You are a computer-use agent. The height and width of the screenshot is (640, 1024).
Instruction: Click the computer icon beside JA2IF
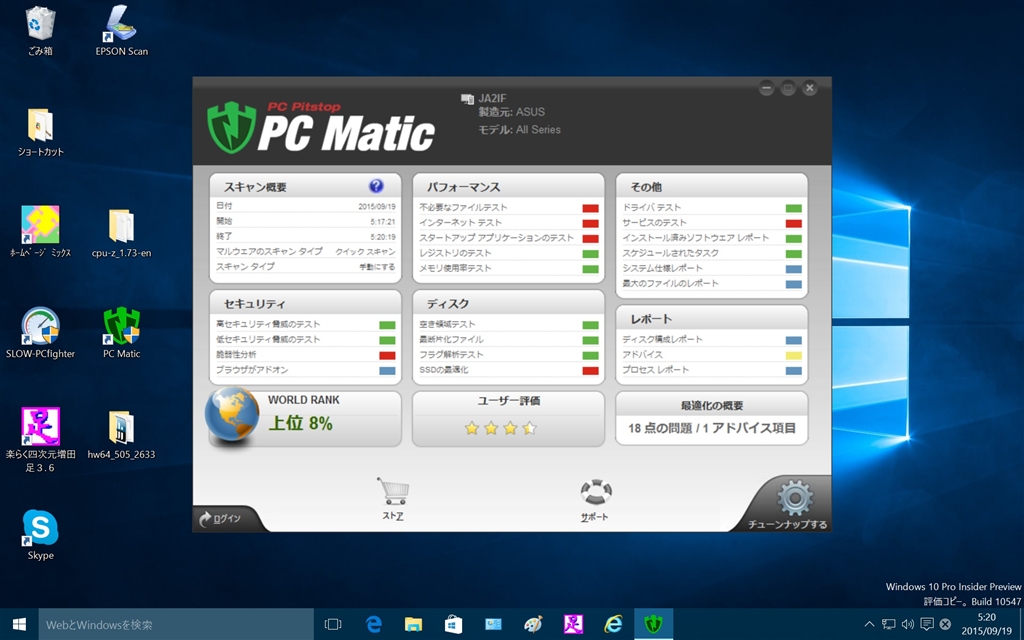[x=467, y=99]
